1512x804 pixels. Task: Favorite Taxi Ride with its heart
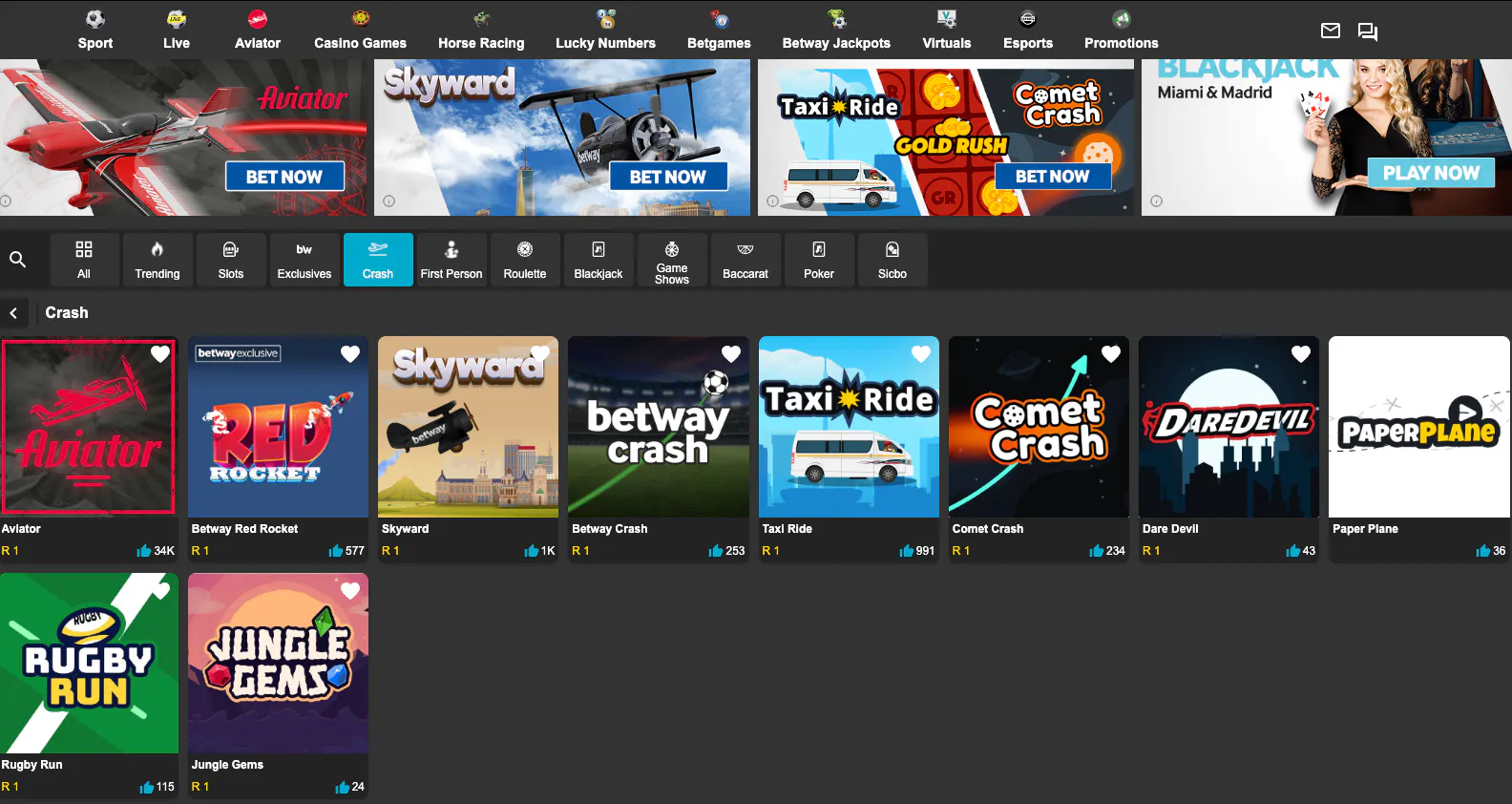tap(921, 354)
